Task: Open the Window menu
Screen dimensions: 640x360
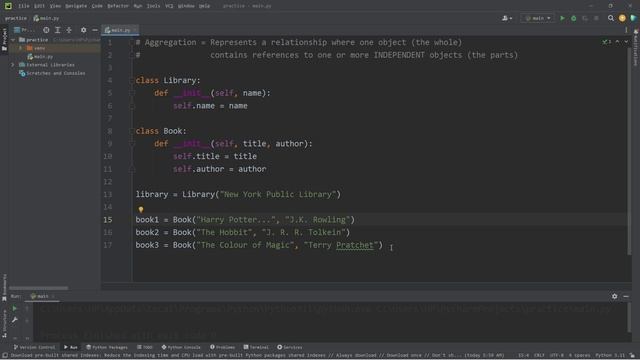Action: (x=186, y=6)
